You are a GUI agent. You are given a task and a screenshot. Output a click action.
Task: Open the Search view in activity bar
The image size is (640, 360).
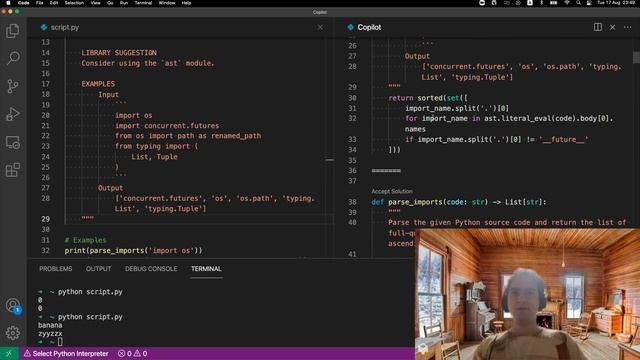(13, 58)
